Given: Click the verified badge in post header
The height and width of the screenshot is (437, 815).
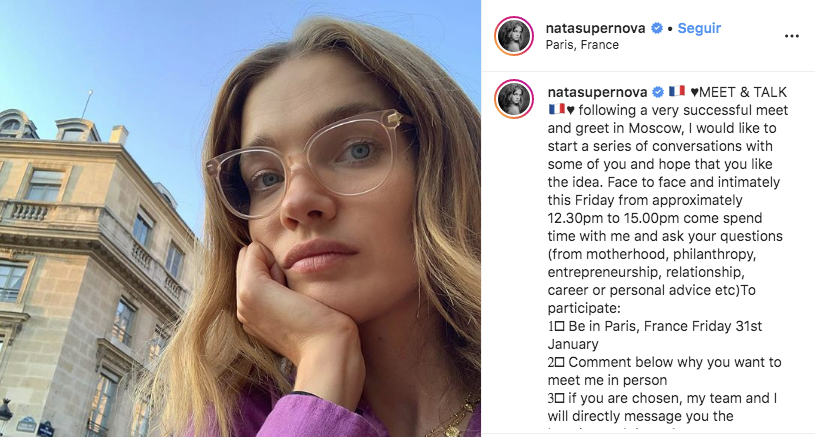Looking at the screenshot, I should [657, 29].
